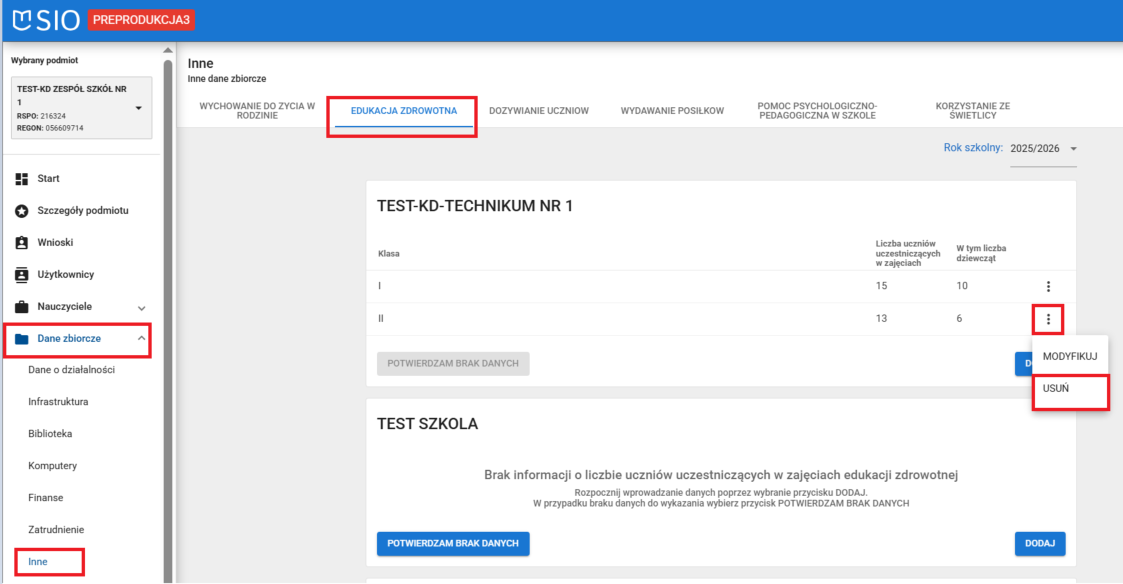Image resolution: width=1123 pixels, height=584 pixels.
Task: Expand the selected entity dropdown
Action: (138, 108)
